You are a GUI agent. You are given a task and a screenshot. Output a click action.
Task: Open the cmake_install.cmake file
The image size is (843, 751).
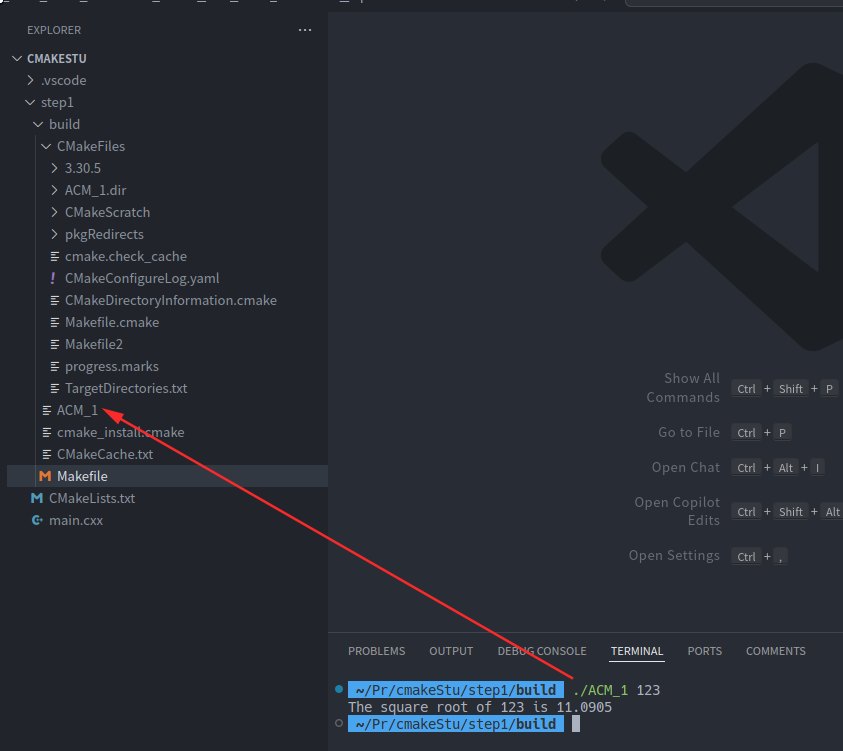click(x=120, y=432)
